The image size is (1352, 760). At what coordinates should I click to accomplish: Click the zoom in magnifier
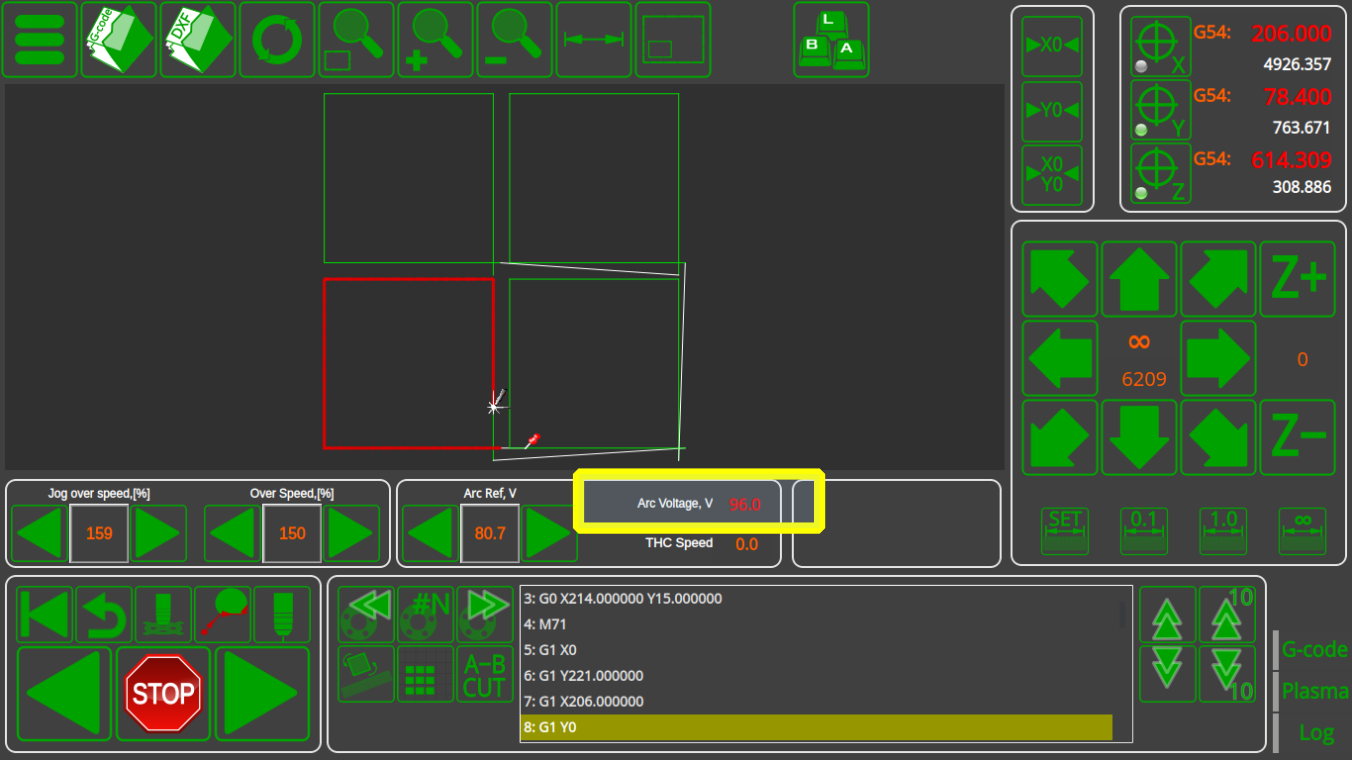click(435, 40)
